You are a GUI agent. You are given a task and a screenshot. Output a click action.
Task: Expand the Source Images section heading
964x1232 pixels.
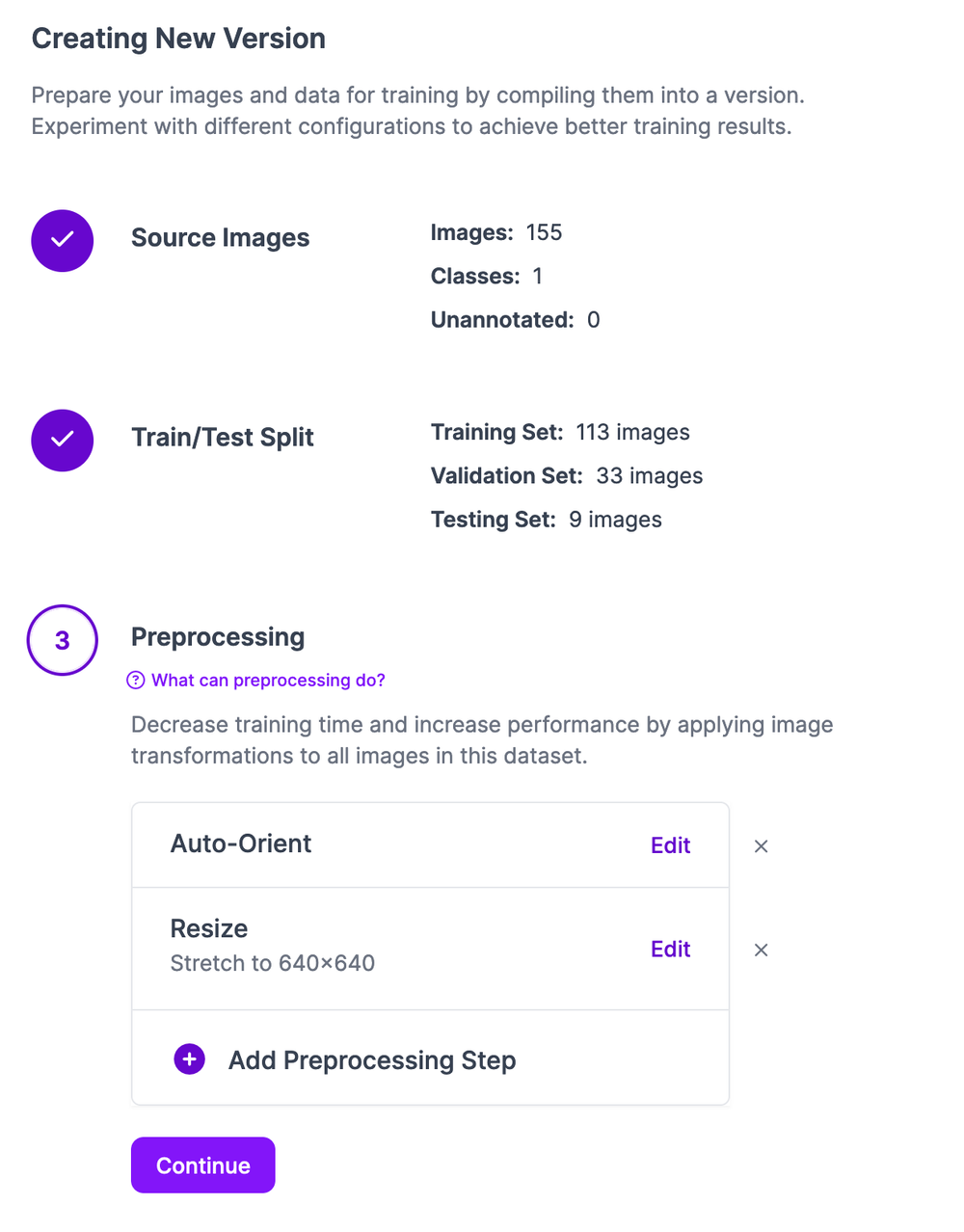coord(220,238)
